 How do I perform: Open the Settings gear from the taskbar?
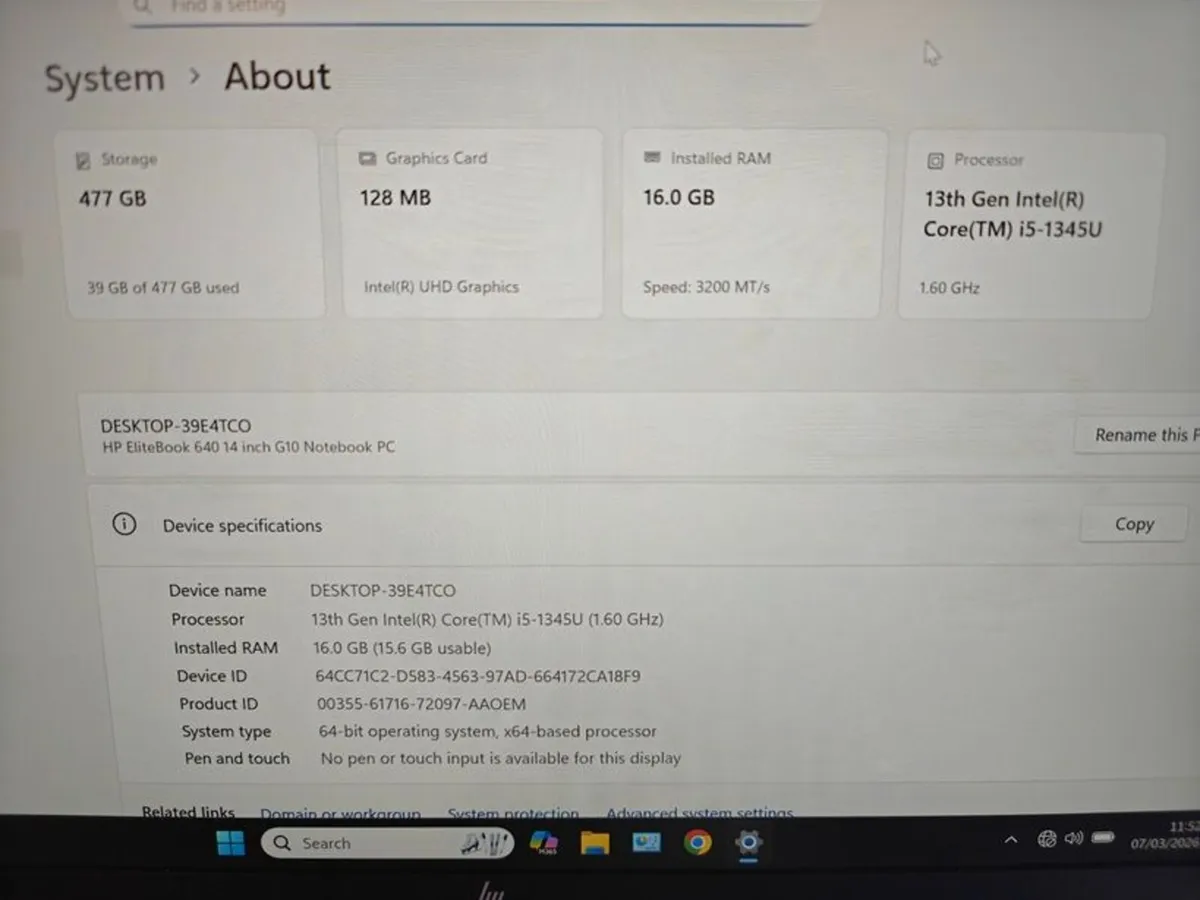point(748,843)
